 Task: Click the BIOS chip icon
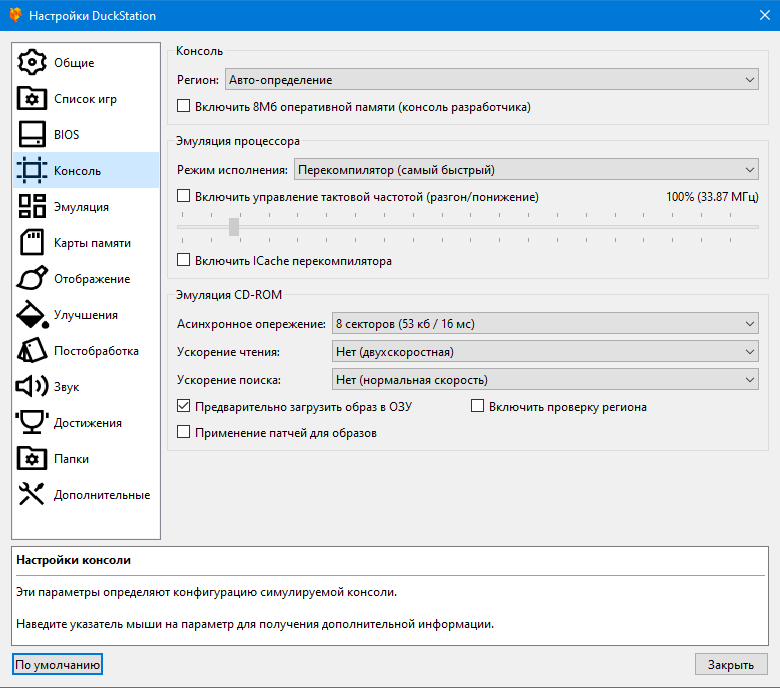coord(32,134)
